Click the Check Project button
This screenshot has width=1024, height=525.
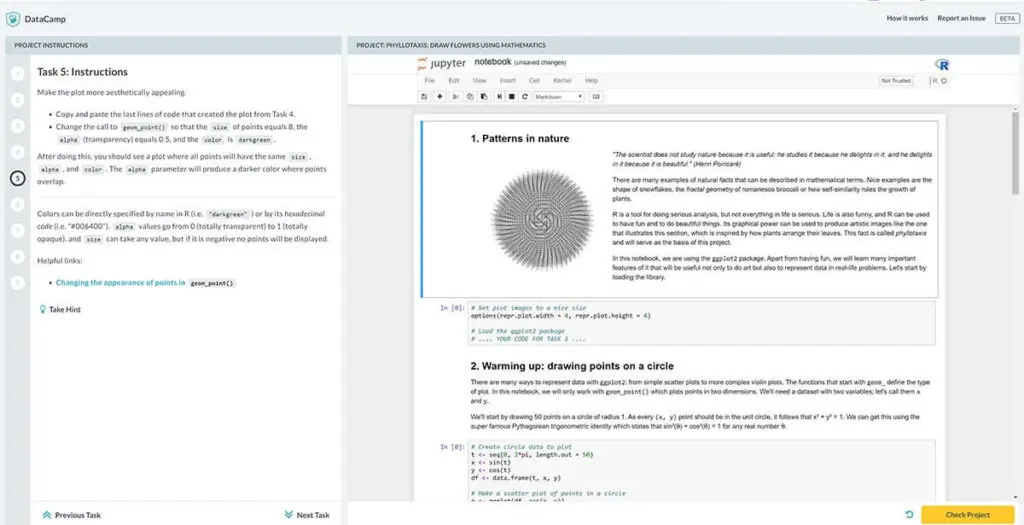(968, 515)
